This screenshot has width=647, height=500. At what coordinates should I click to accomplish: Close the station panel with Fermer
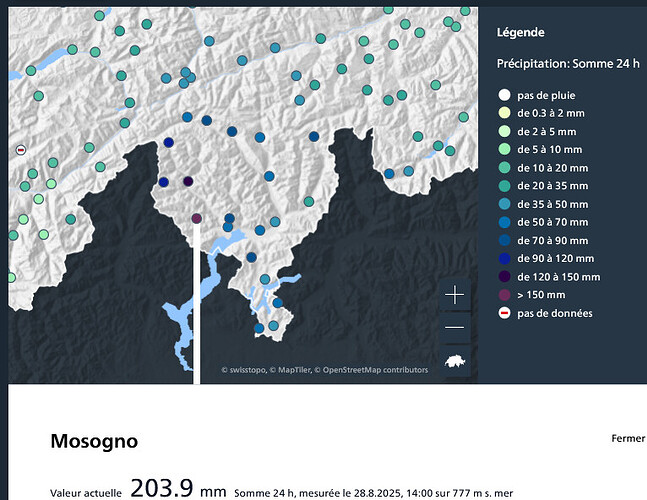point(627,439)
